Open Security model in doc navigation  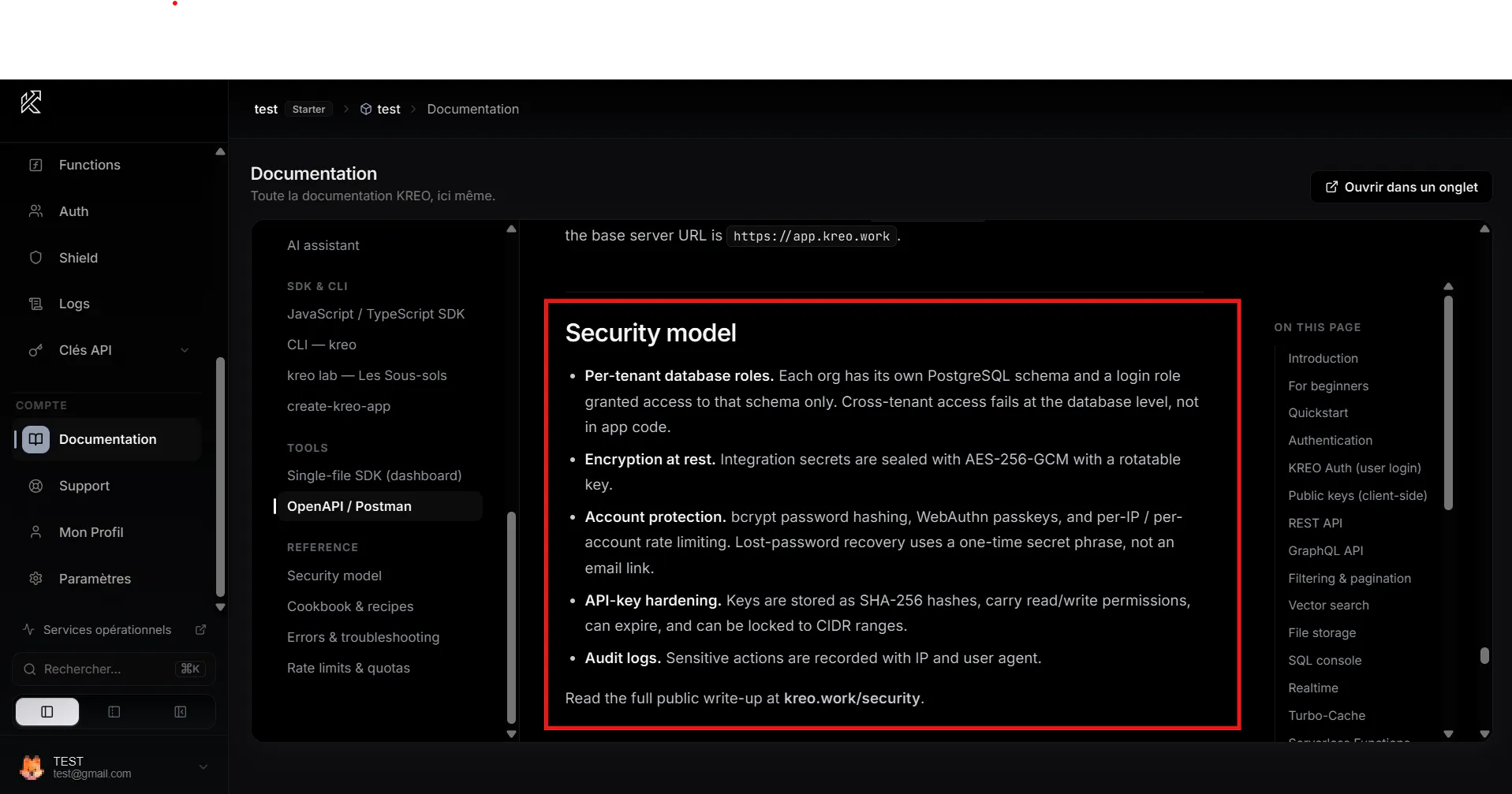tap(334, 576)
